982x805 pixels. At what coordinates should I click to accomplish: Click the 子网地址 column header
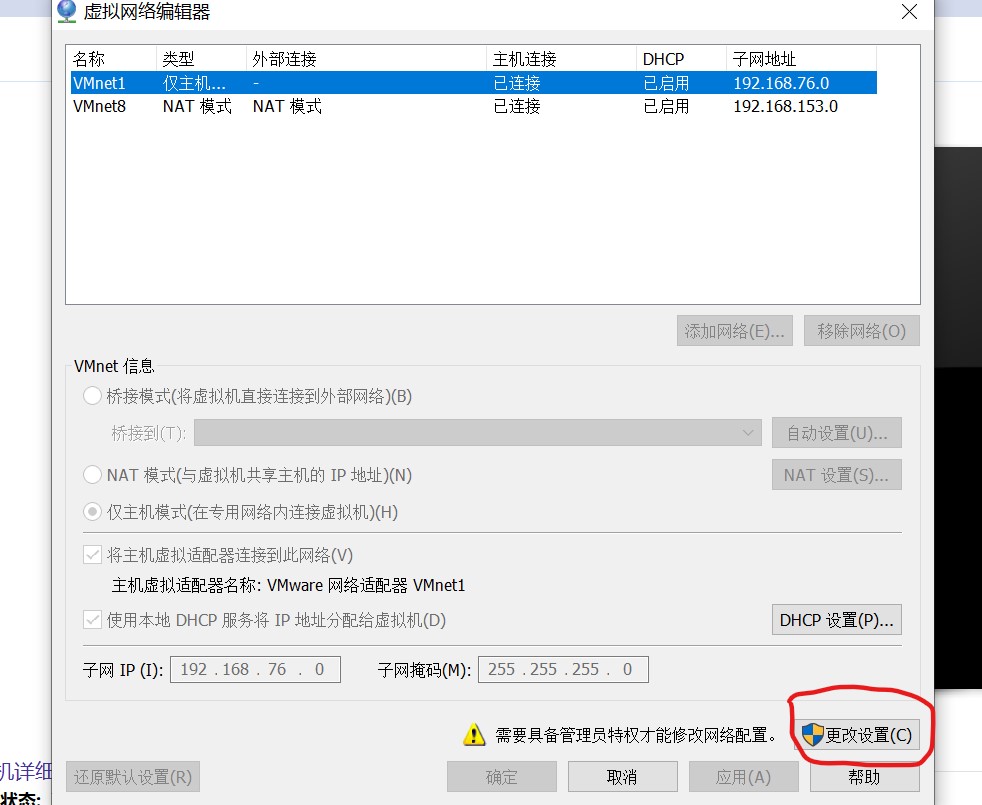click(x=802, y=59)
